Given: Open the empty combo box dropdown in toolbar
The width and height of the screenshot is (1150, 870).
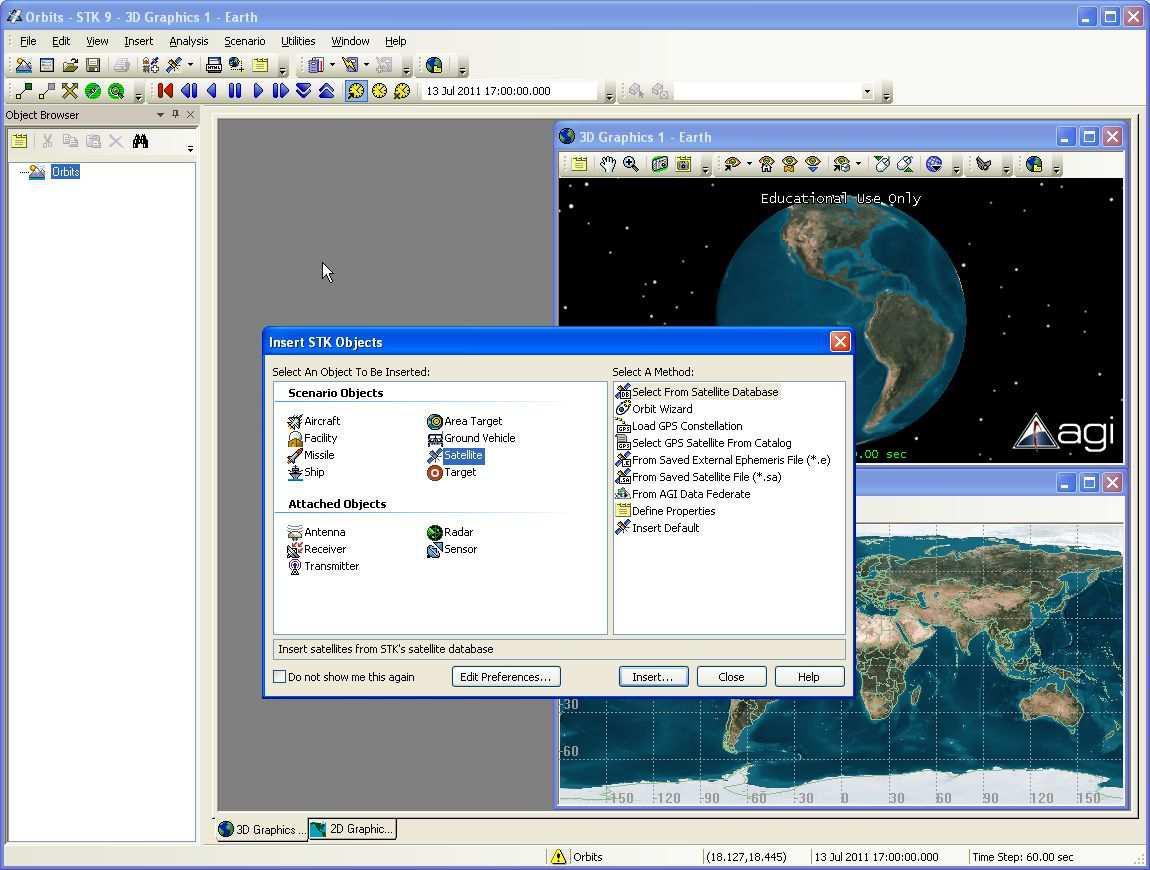Looking at the screenshot, I should point(868,92).
